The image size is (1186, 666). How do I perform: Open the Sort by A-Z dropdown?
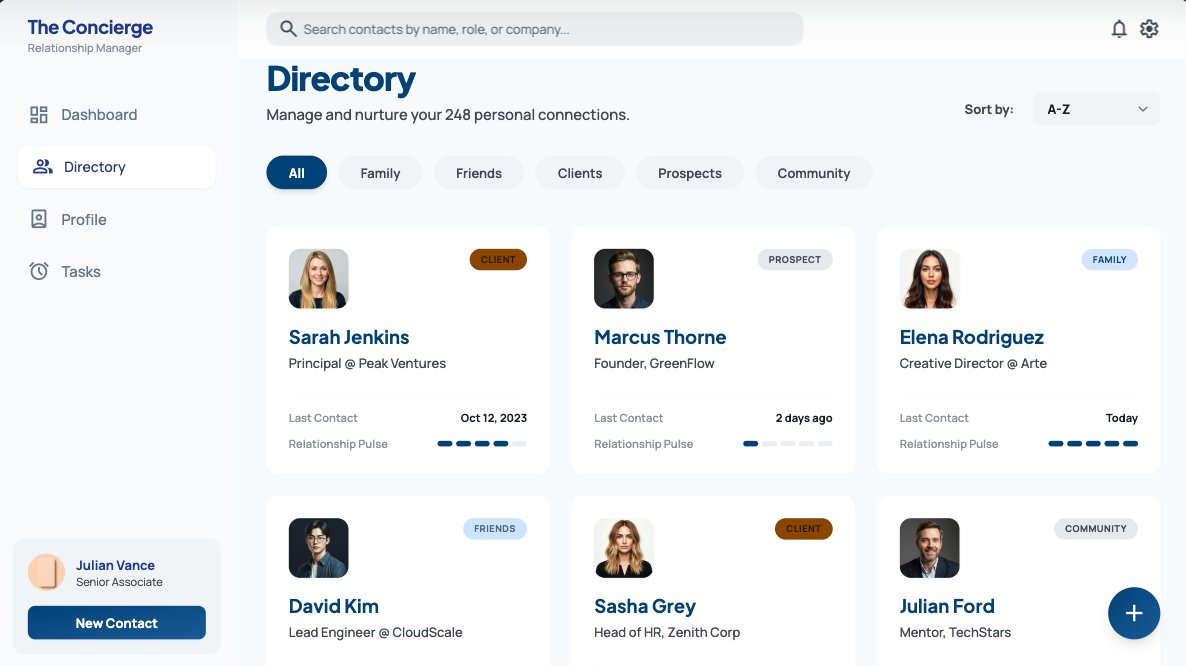click(1096, 110)
